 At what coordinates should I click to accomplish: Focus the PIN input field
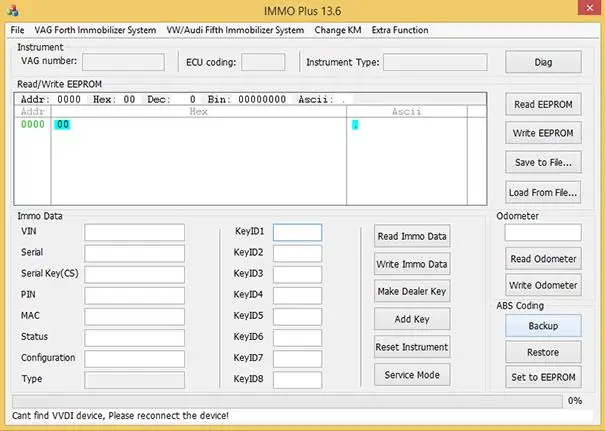(134, 296)
